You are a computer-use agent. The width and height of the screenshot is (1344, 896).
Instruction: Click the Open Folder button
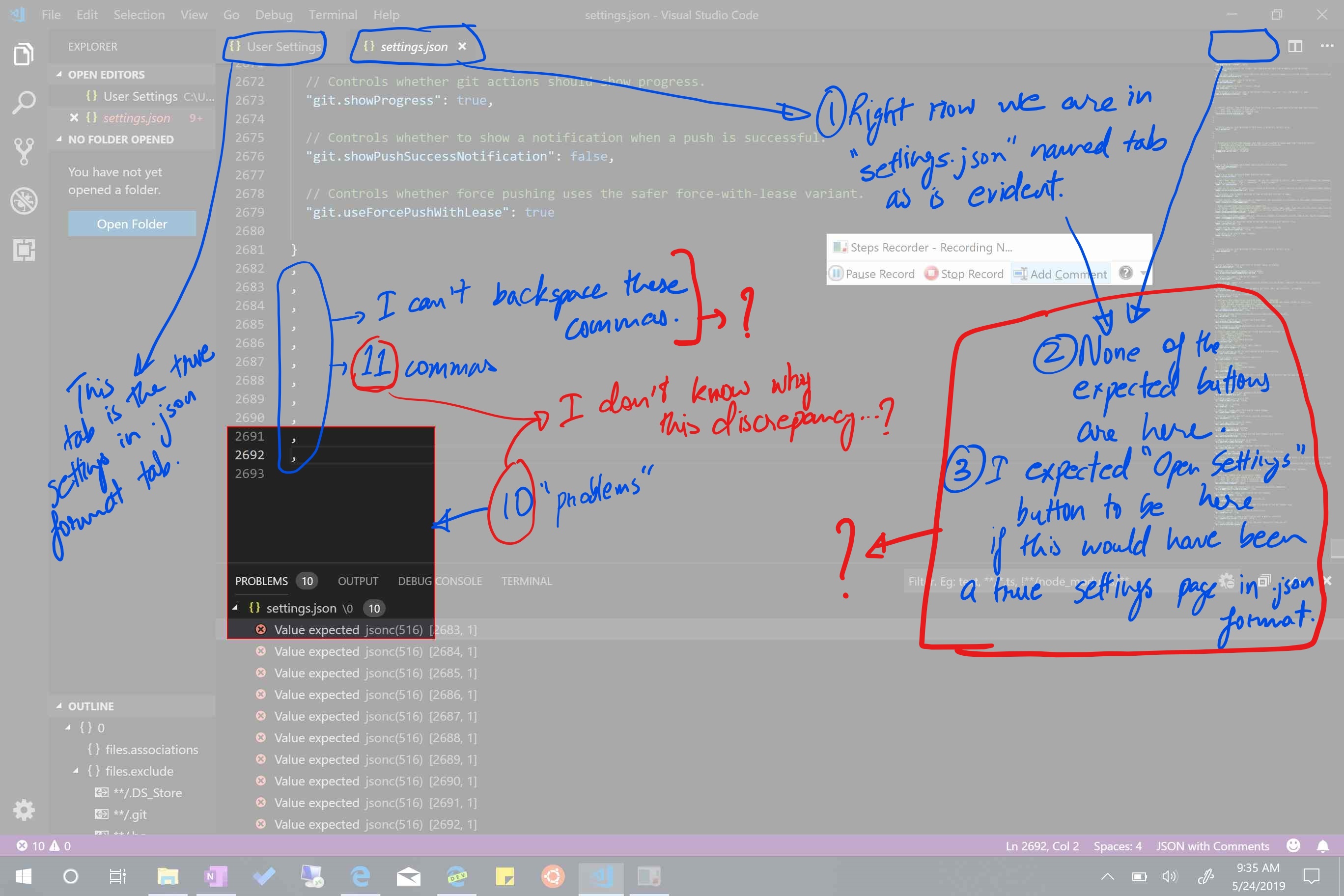pos(132,224)
